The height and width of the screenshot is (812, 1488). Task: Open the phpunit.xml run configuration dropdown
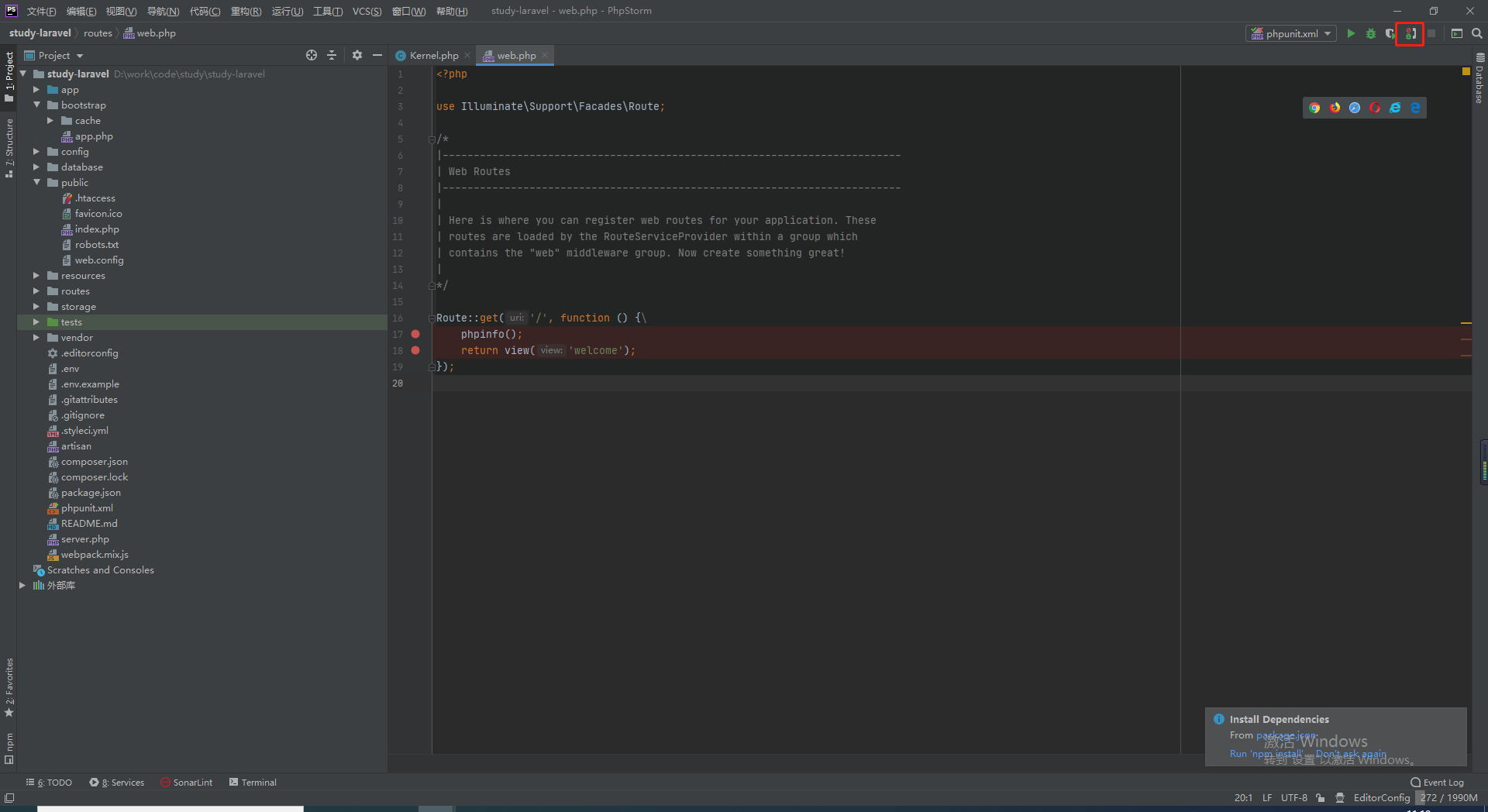point(1326,33)
